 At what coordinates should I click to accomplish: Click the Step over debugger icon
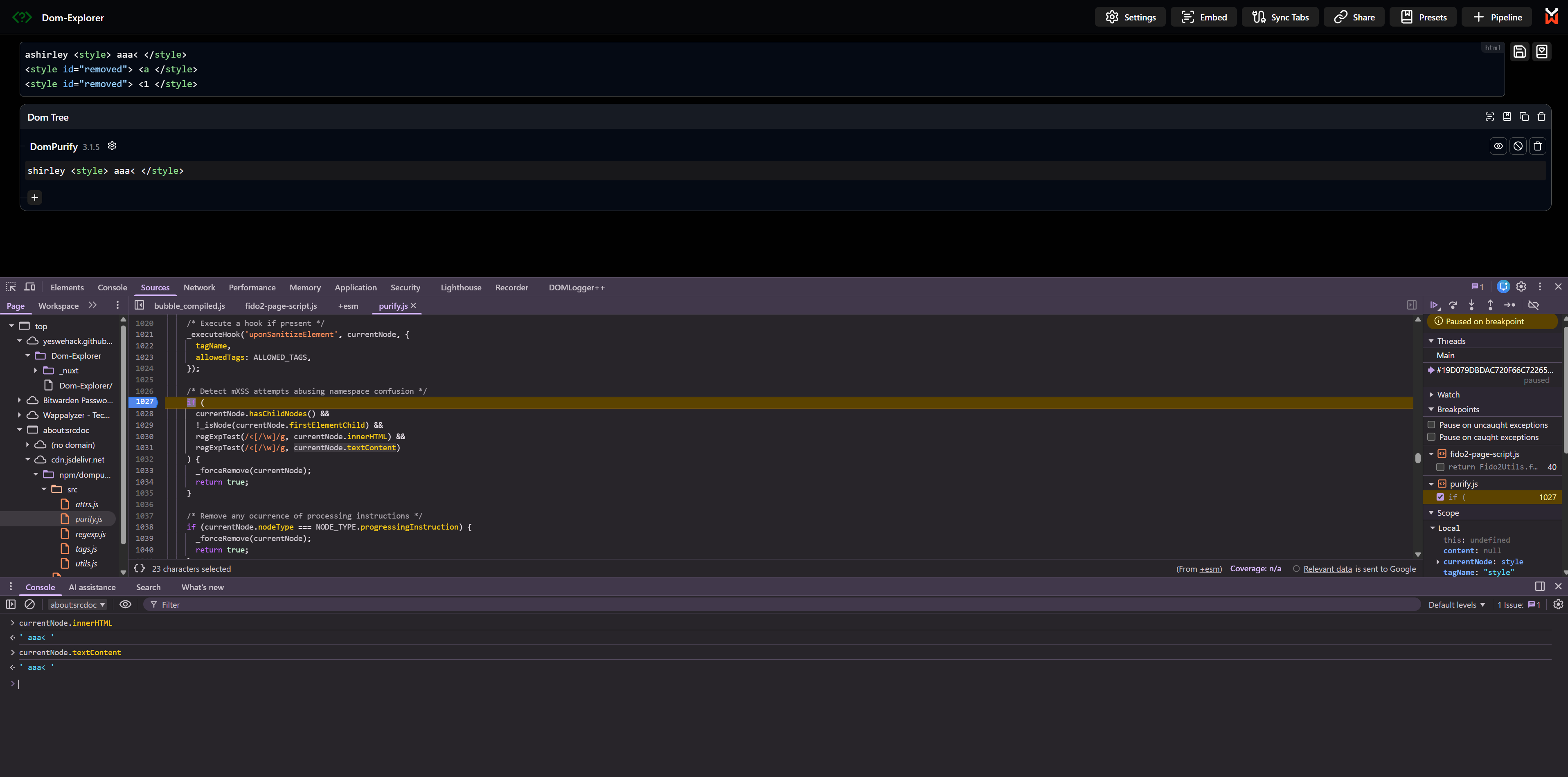click(1453, 305)
